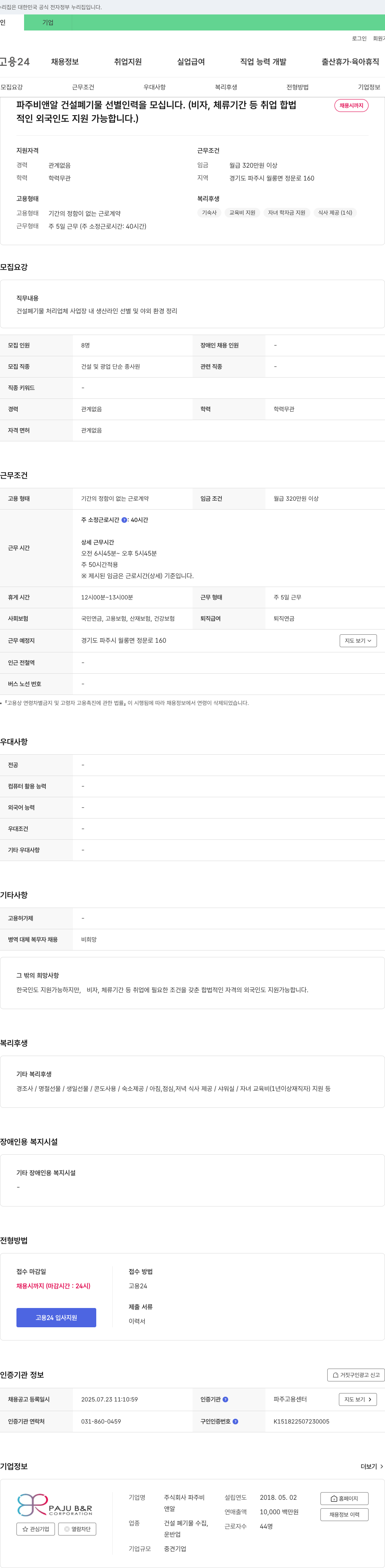Image resolution: width=385 pixels, height=1568 pixels.
Task: Select the 이력서 submission document text
Action: pos(137,1321)
